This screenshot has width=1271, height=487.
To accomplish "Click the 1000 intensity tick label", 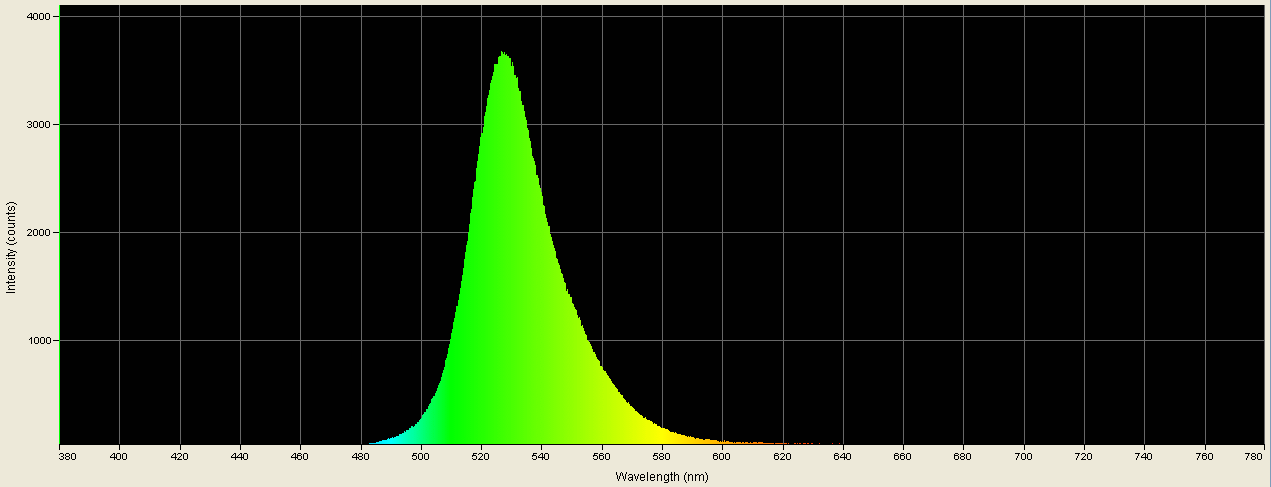I will click(x=41, y=341).
